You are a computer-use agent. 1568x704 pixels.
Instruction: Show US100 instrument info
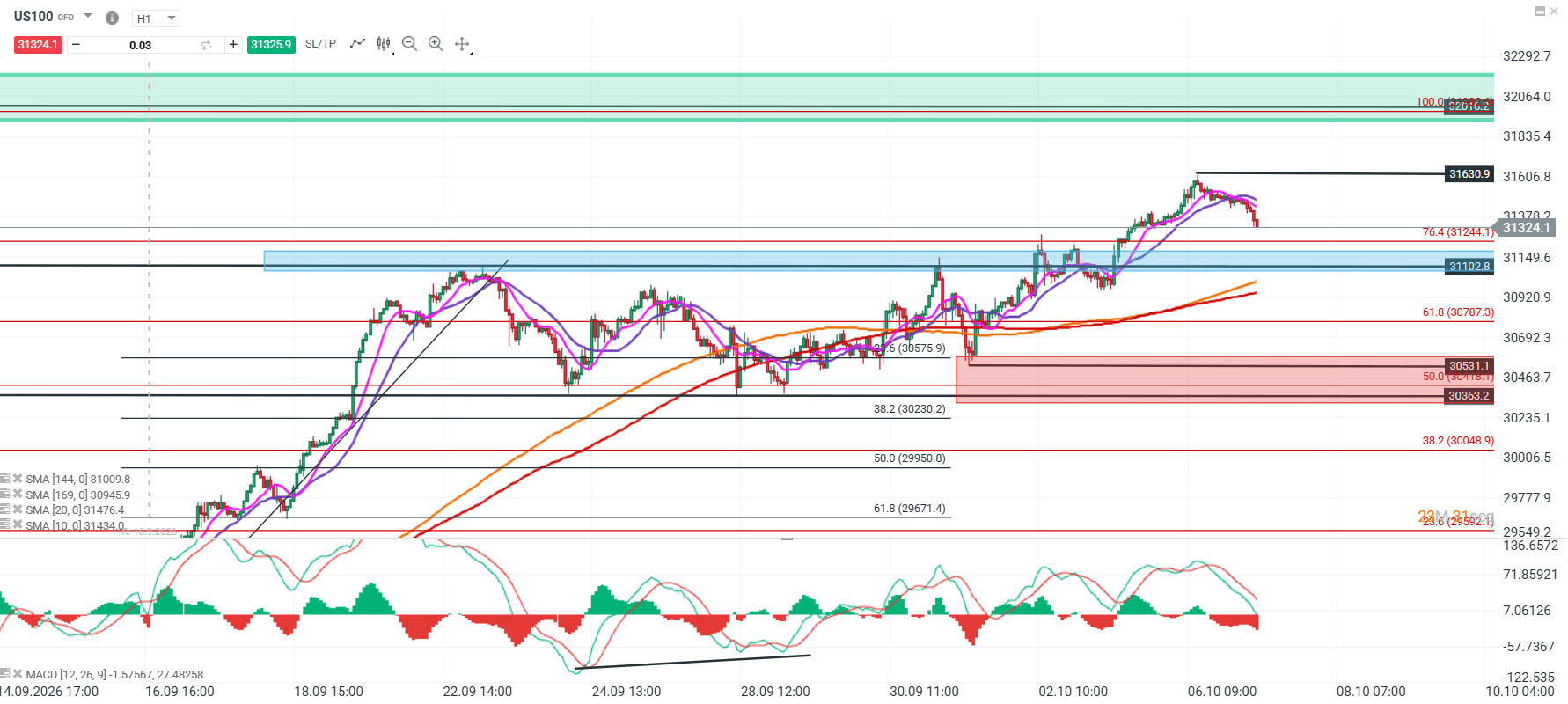(x=112, y=18)
